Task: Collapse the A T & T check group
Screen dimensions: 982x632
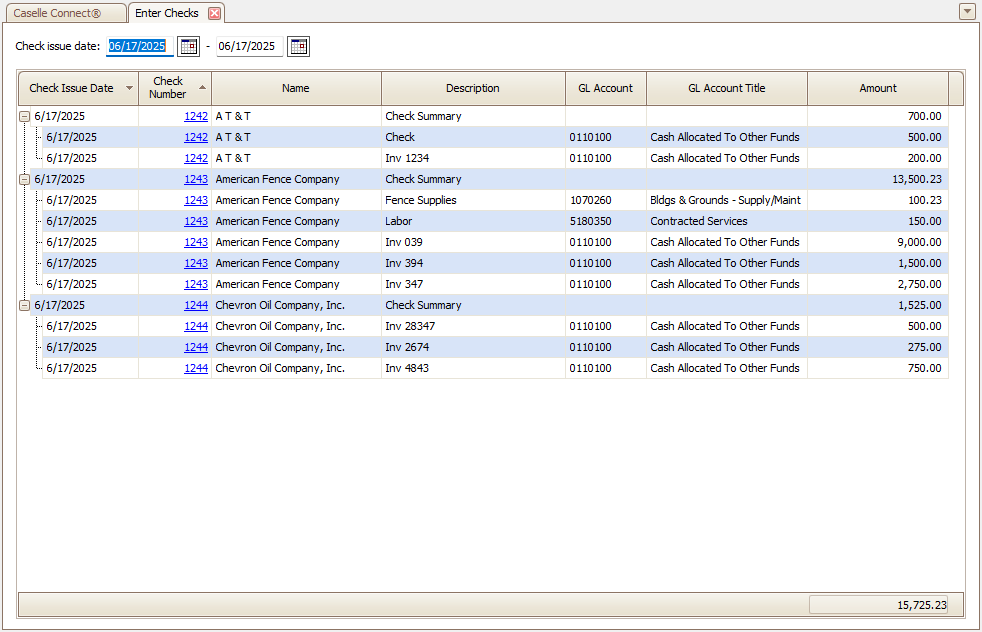Action: (x=25, y=117)
